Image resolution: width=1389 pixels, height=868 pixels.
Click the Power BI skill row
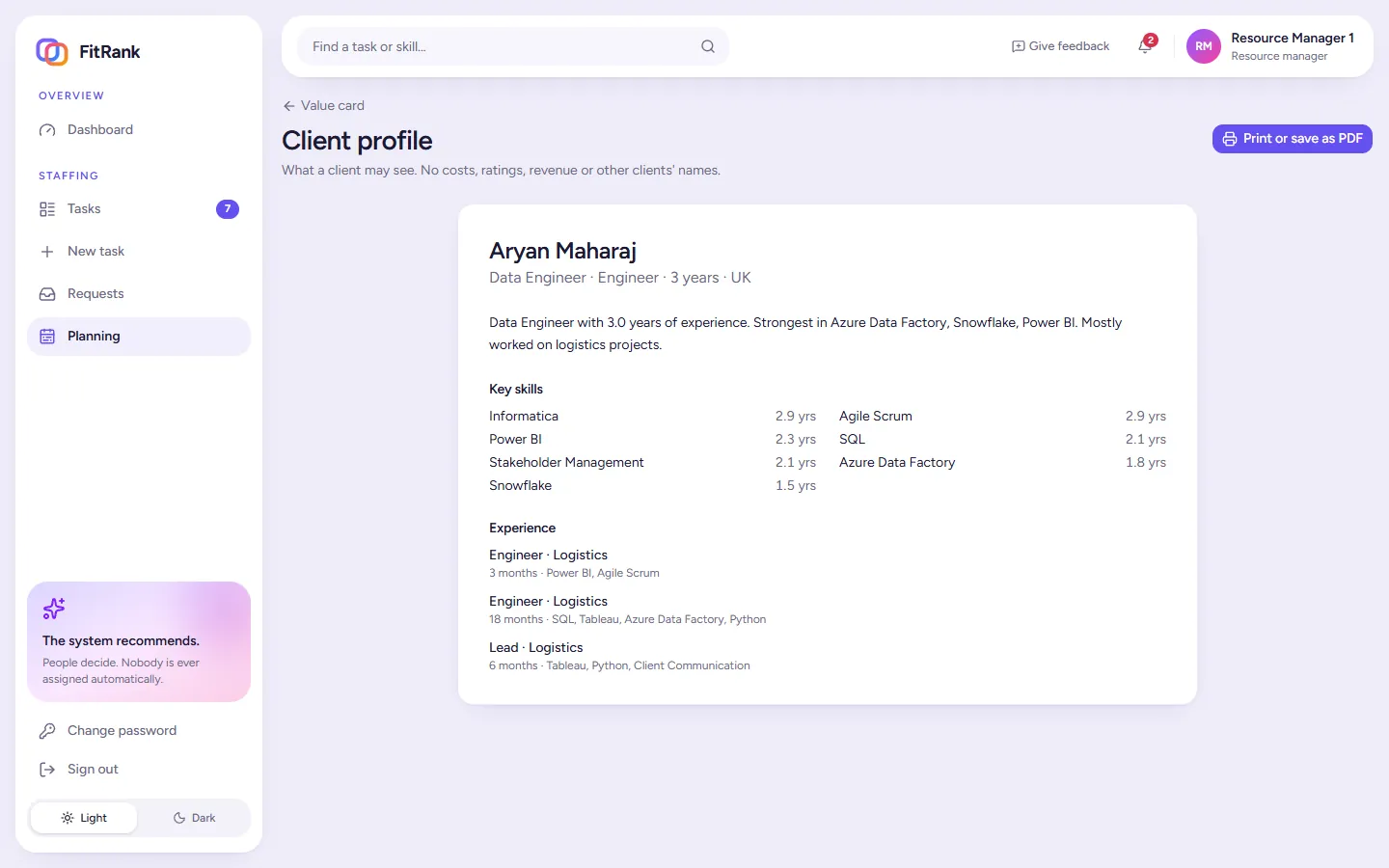click(652, 440)
